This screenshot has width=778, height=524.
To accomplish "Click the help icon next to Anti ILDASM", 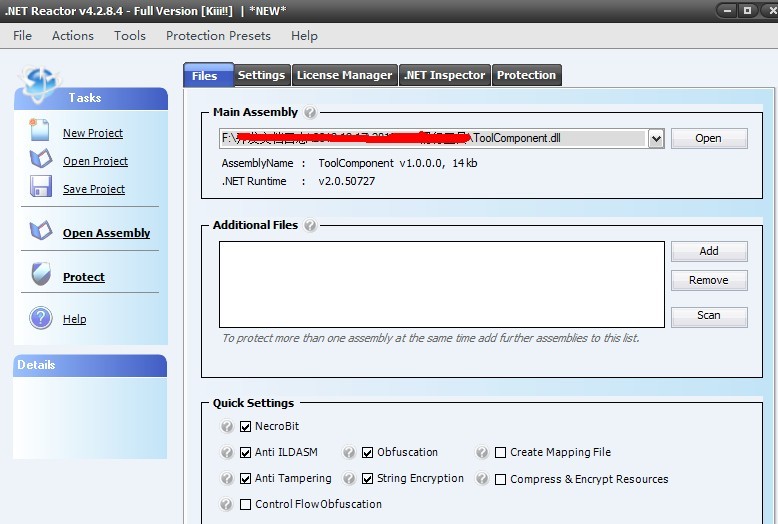I will pyautogui.click(x=227, y=453).
